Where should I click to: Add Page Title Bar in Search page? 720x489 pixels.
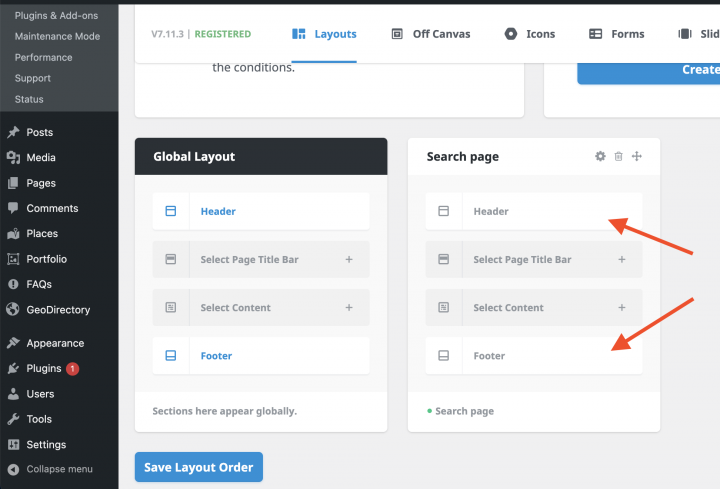(621, 260)
